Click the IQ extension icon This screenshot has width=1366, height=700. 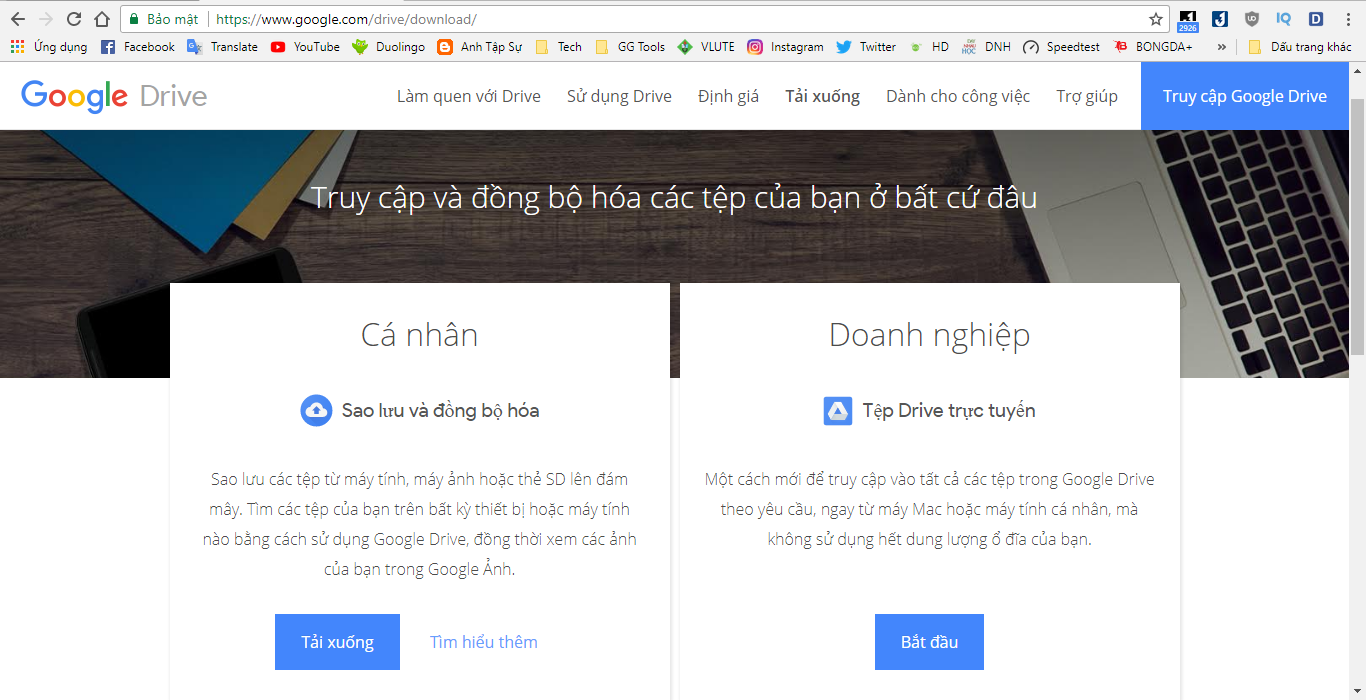coord(1284,19)
